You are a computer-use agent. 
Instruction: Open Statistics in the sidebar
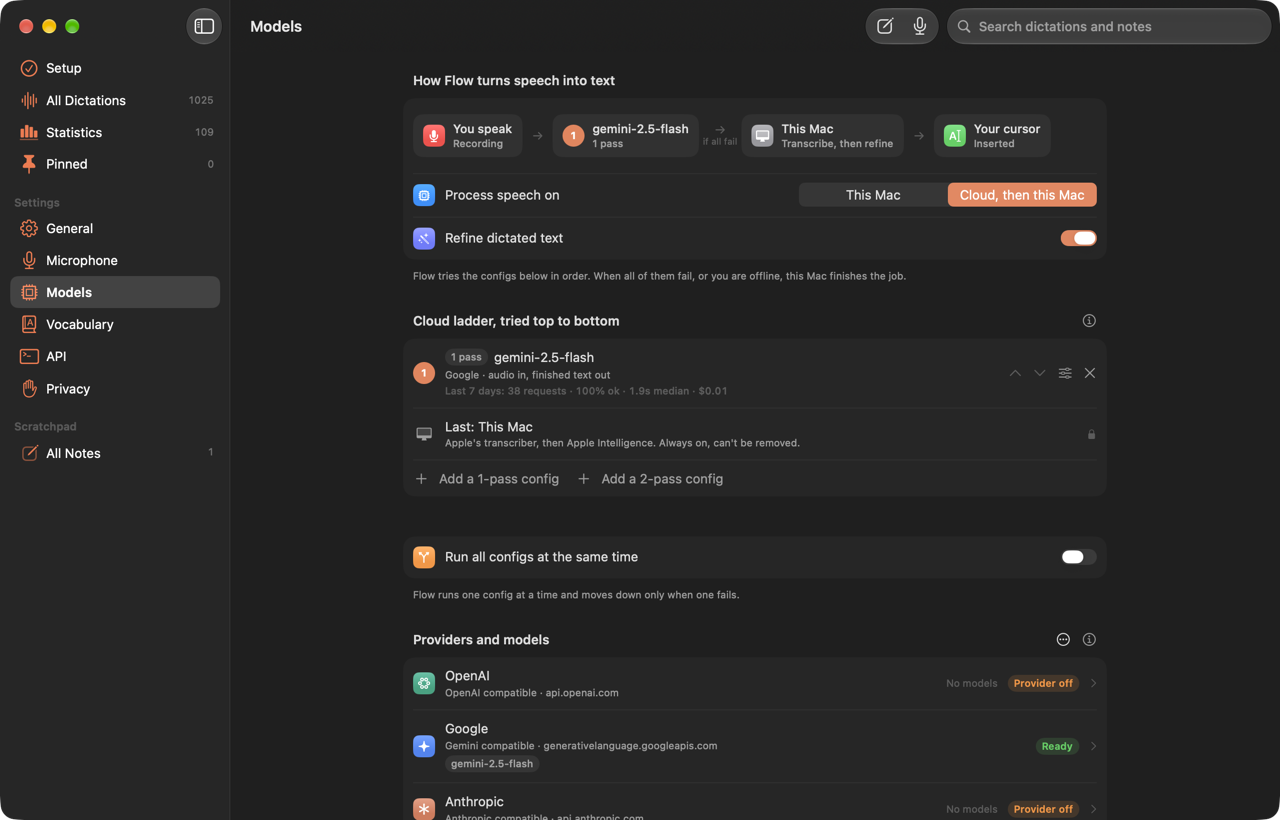coord(115,132)
